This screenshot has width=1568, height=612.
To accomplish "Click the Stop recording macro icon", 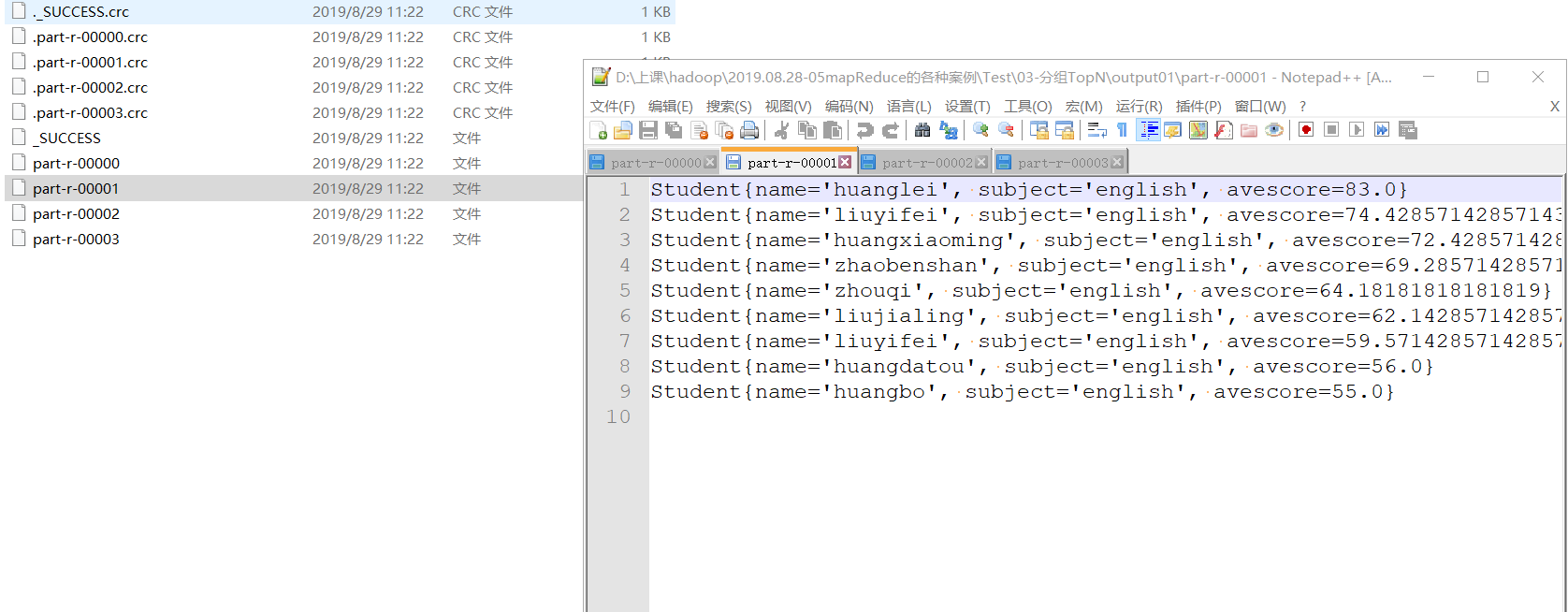I will pyautogui.click(x=1331, y=130).
